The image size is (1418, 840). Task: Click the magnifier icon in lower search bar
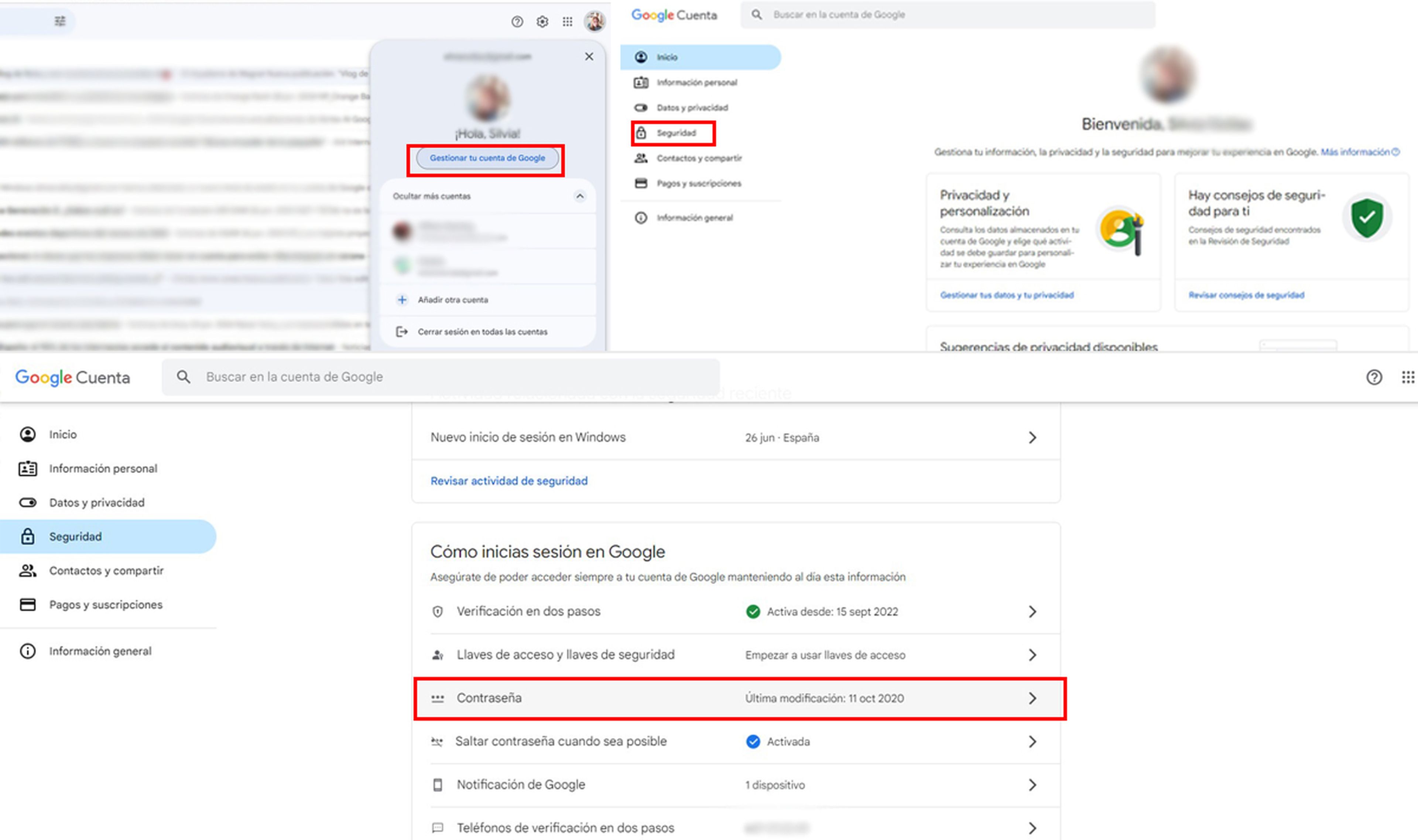184,377
